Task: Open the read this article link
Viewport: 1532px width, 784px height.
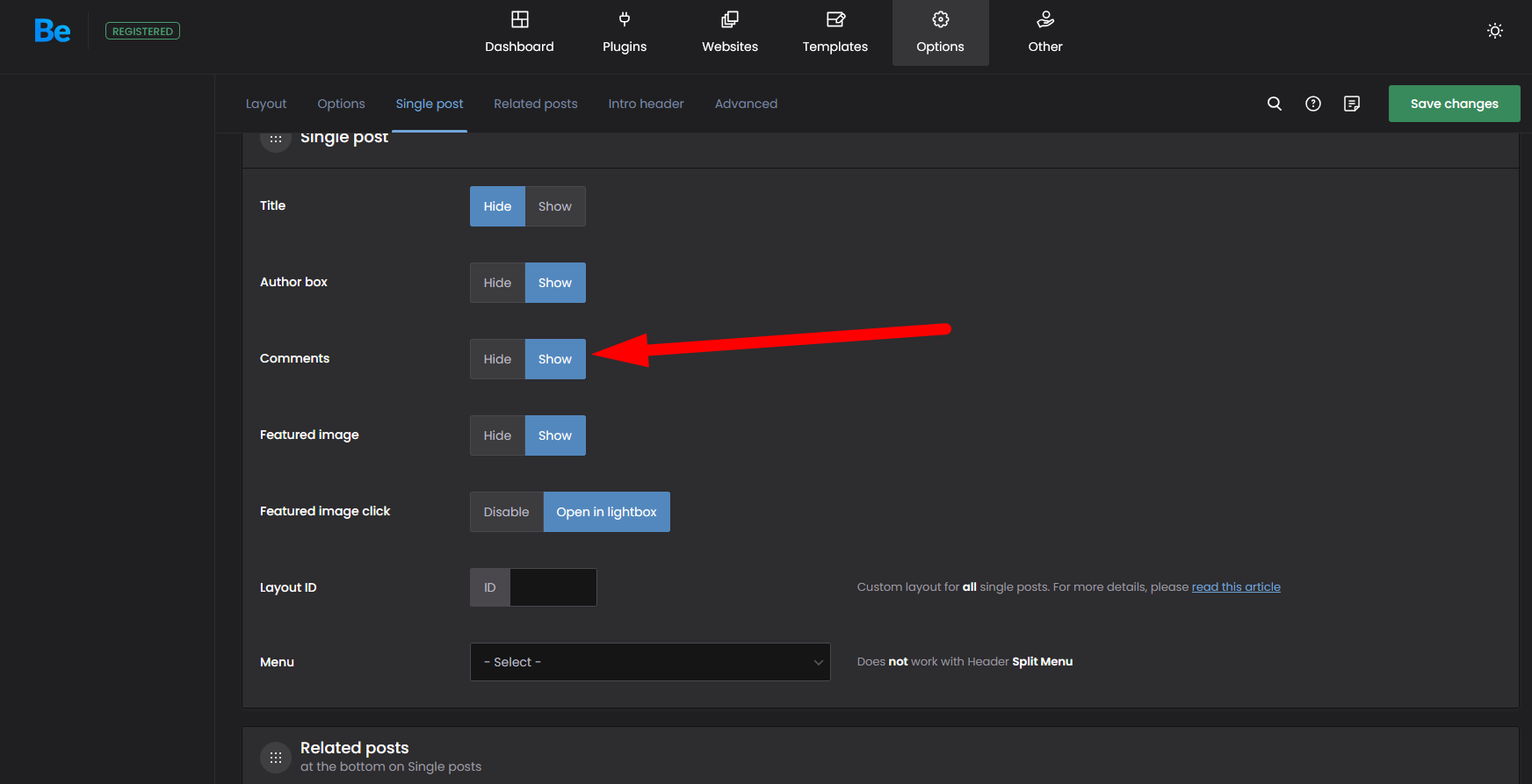Action: (x=1235, y=586)
